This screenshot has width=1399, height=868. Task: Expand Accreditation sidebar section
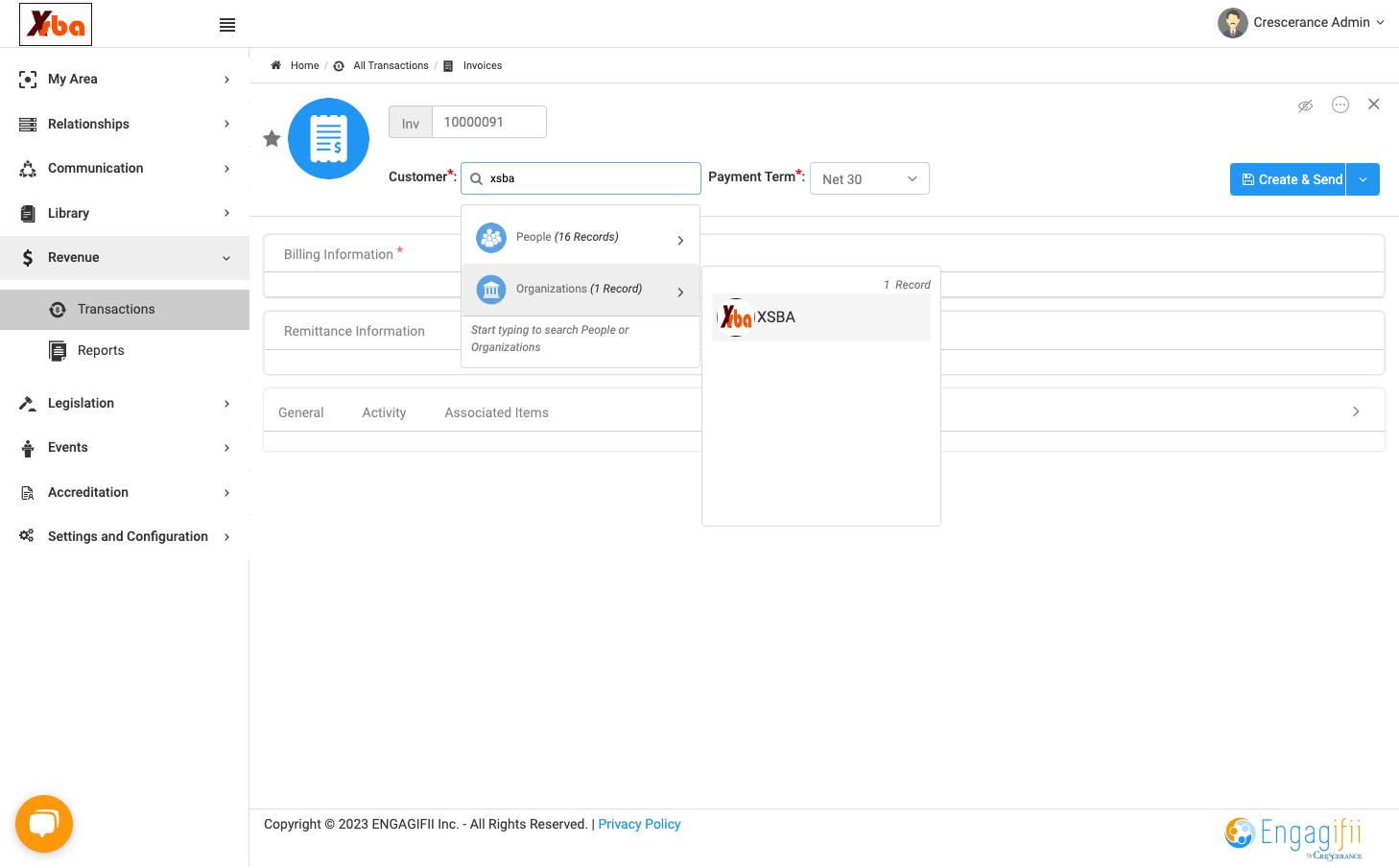point(125,493)
